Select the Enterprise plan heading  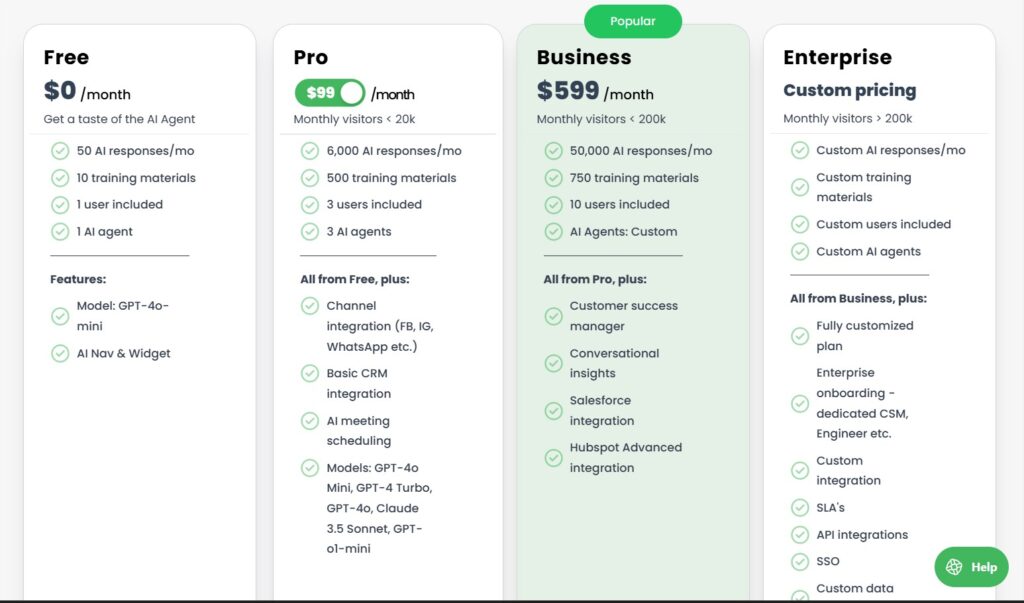pos(837,57)
